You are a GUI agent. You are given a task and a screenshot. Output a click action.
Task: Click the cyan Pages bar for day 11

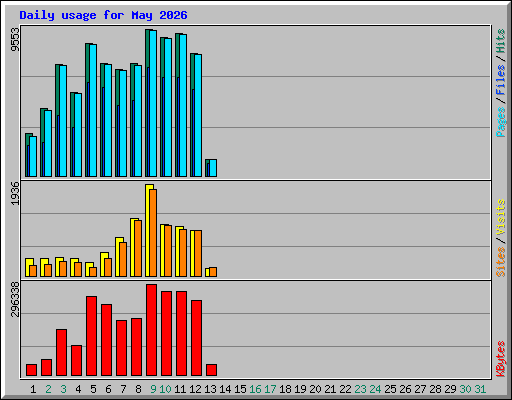point(183,105)
